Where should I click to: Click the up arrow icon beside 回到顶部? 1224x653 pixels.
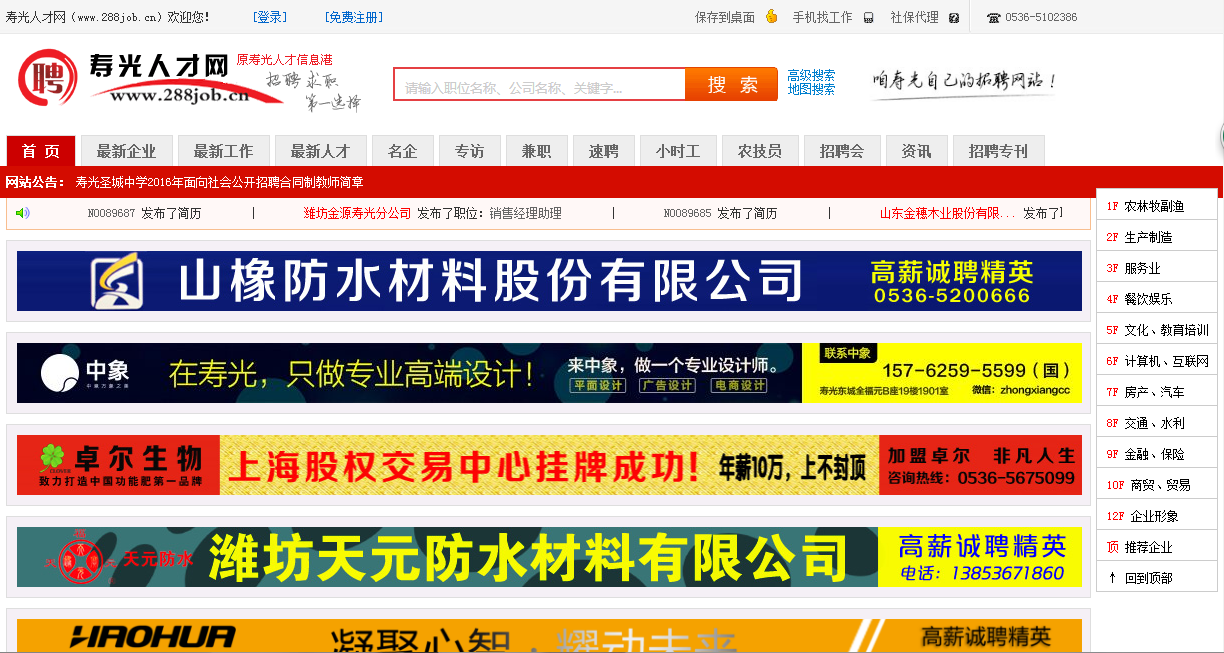(x=1112, y=578)
